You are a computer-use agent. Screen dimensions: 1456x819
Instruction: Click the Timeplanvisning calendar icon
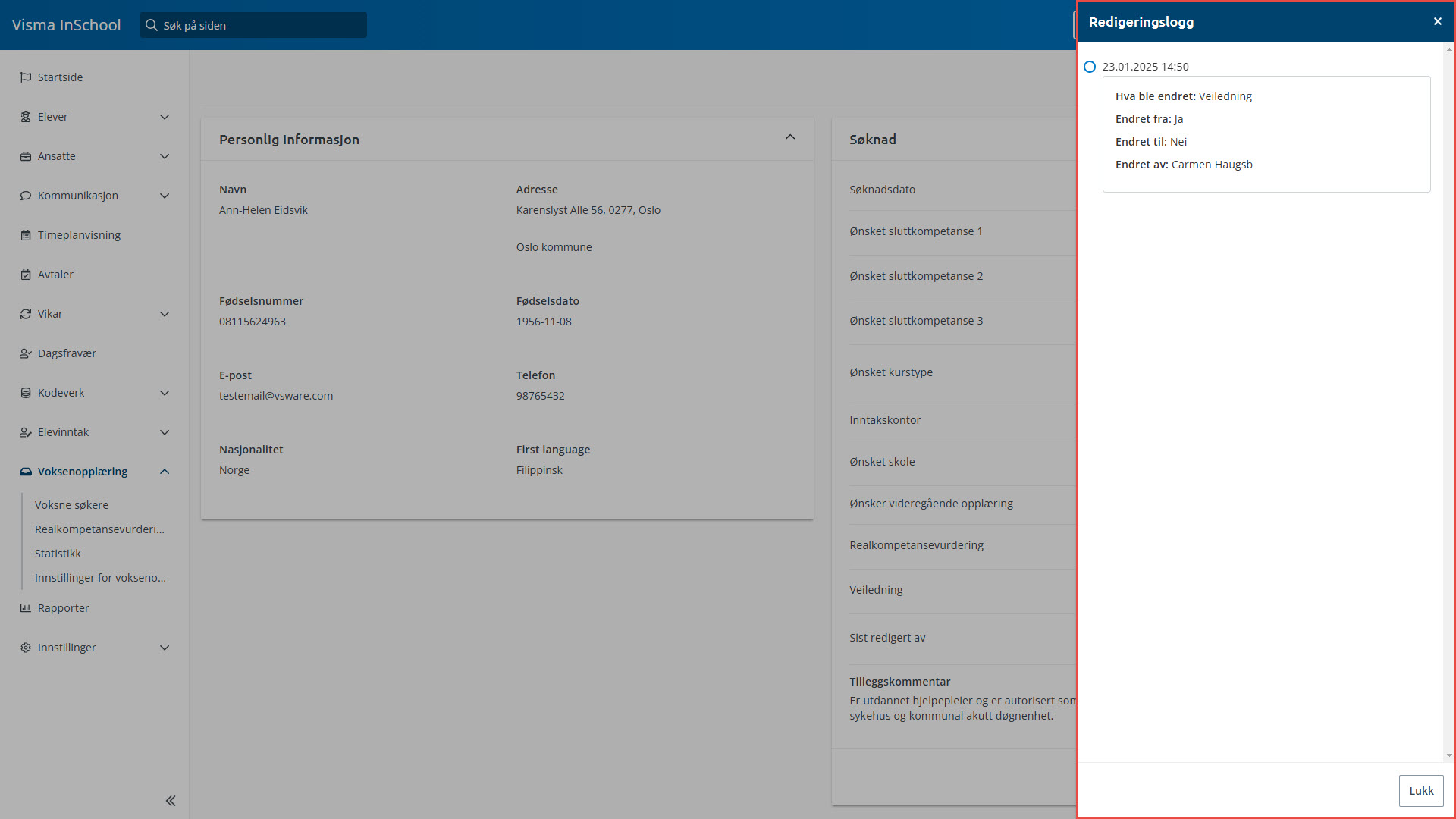26,235
